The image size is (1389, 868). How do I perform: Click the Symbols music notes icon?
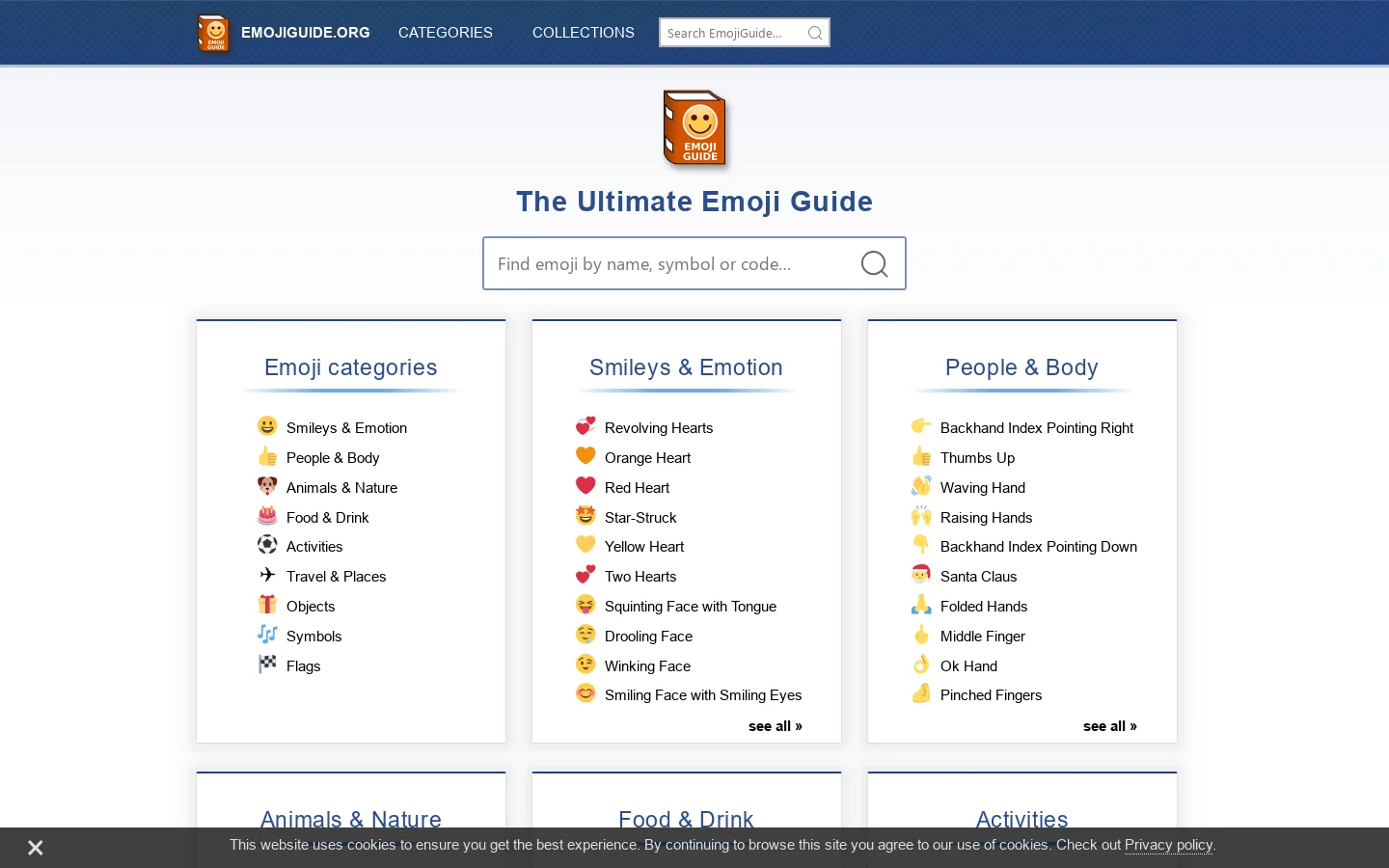tap(267, 635)
